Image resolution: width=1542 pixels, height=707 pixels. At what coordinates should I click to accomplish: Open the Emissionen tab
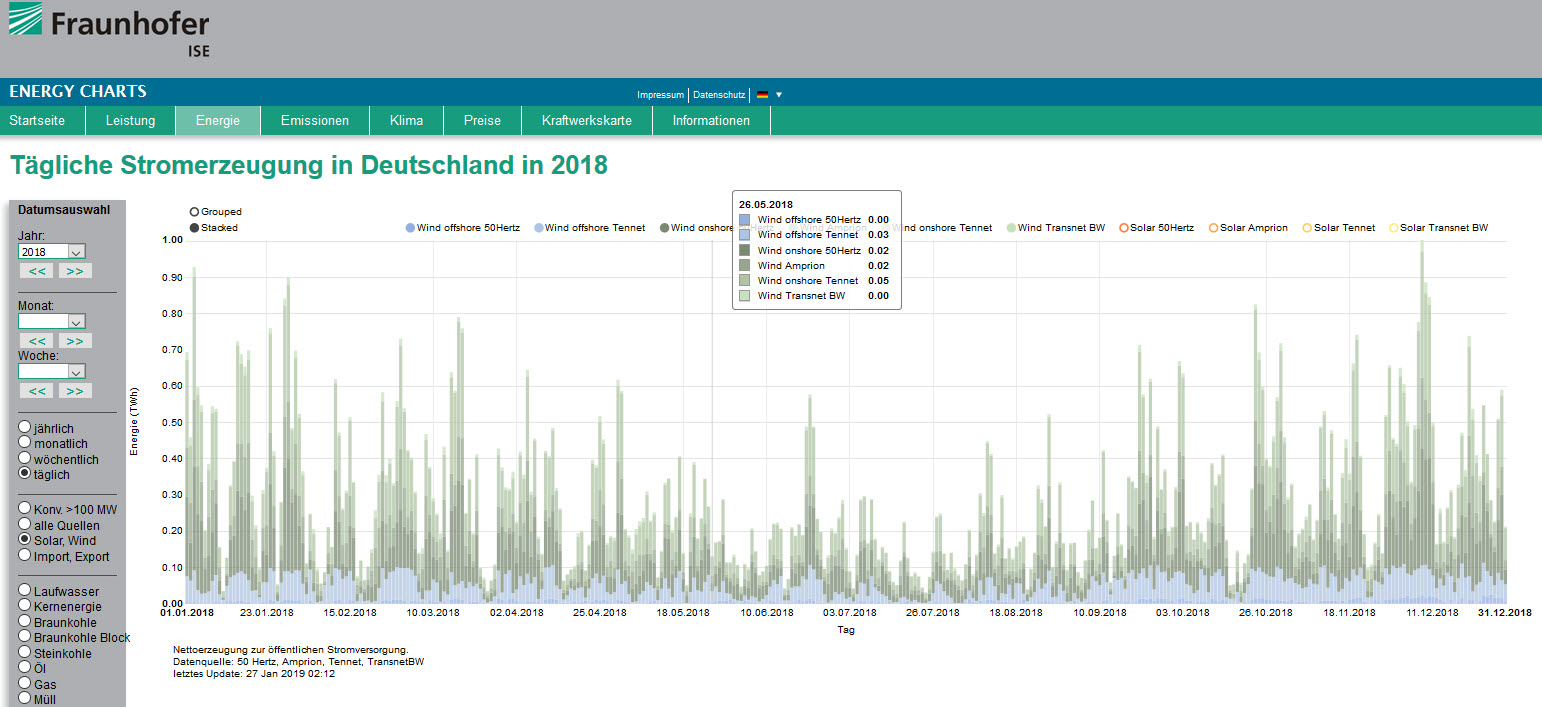(x=314, y=121)
